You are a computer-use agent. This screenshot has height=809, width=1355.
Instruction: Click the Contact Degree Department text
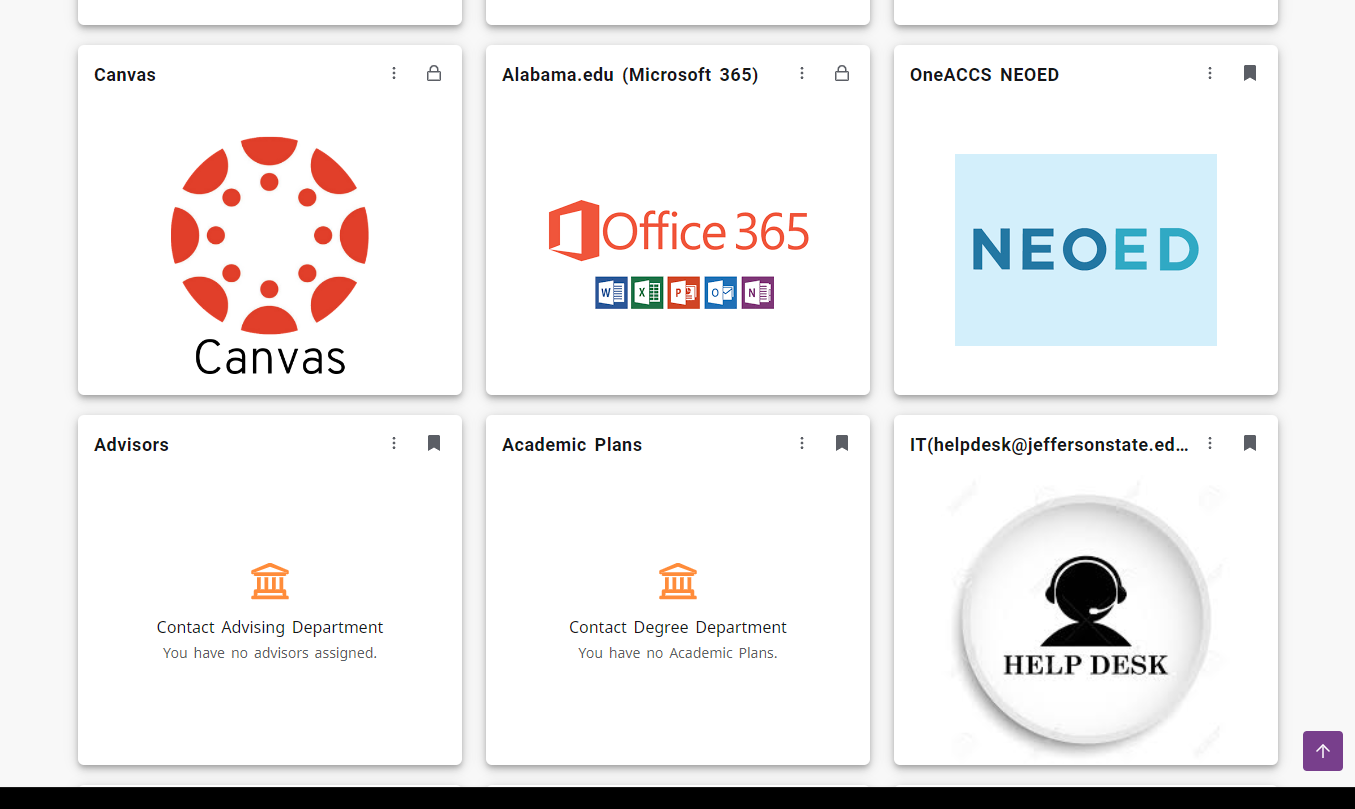coord(678,628)
